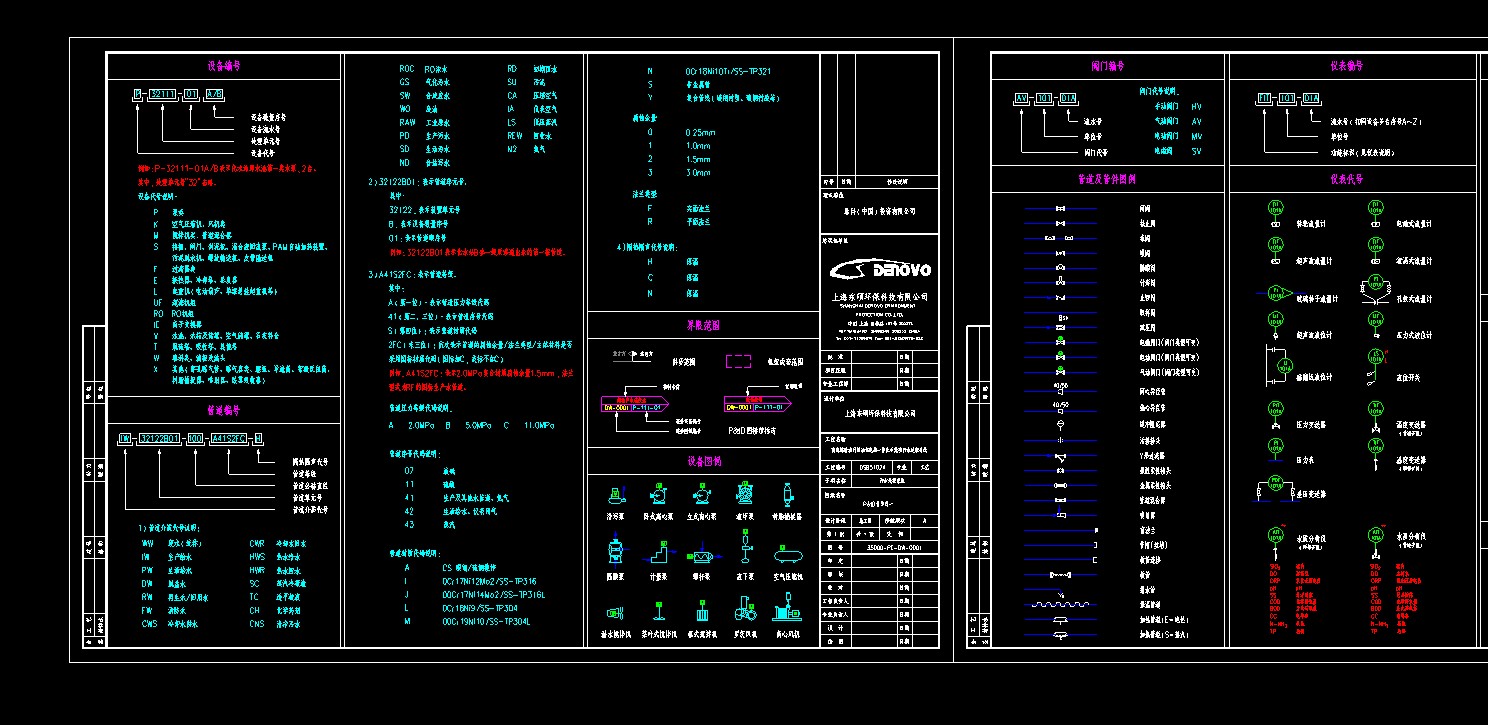Click the 0Cr18Ni10Ti/SS-TP321 material entry
The image size is (1488, 725).
(x=728, y=72)
